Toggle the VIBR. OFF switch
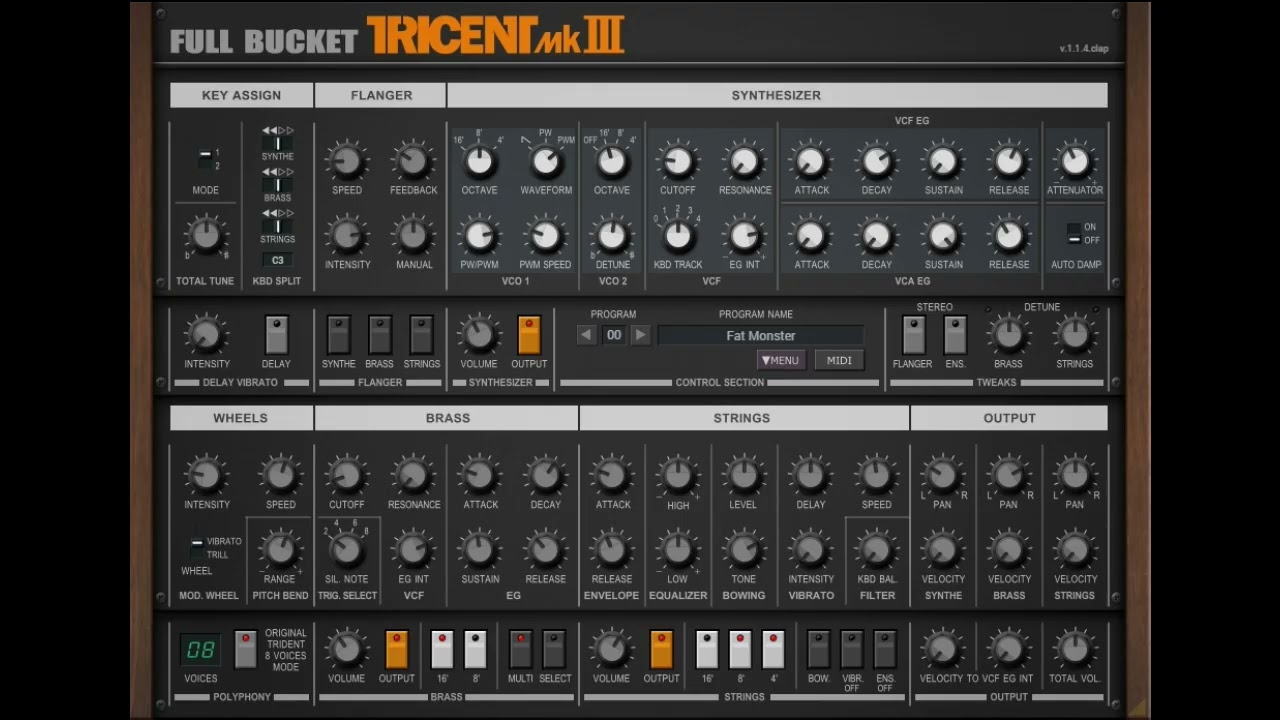Image resolution: width=1280 pixels, height=720 pixels. pos(852,649)
